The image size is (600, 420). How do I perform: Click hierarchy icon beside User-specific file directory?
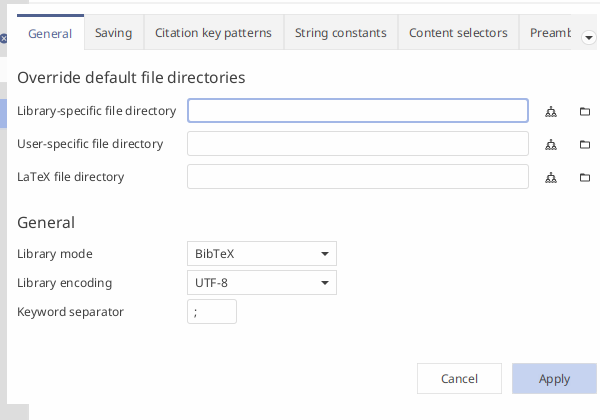click(551, 144)
